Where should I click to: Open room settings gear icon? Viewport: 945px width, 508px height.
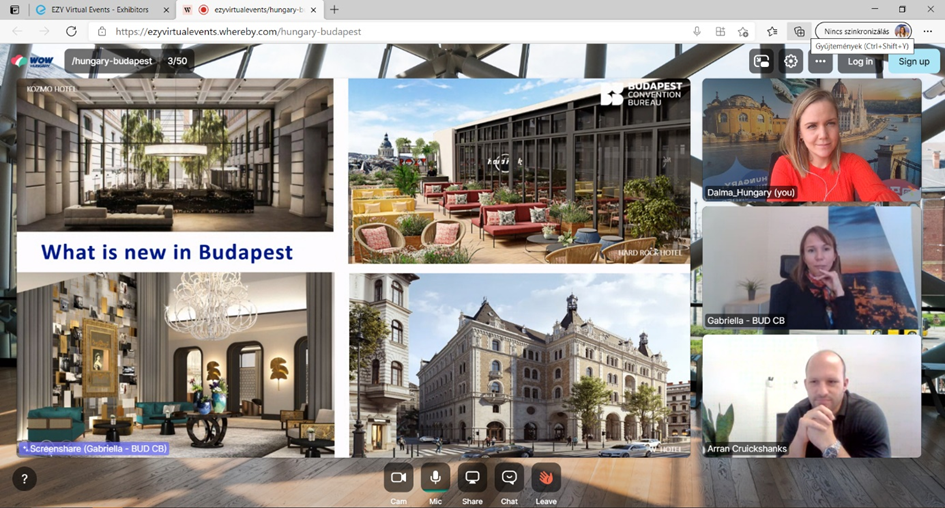coord(791,61)
